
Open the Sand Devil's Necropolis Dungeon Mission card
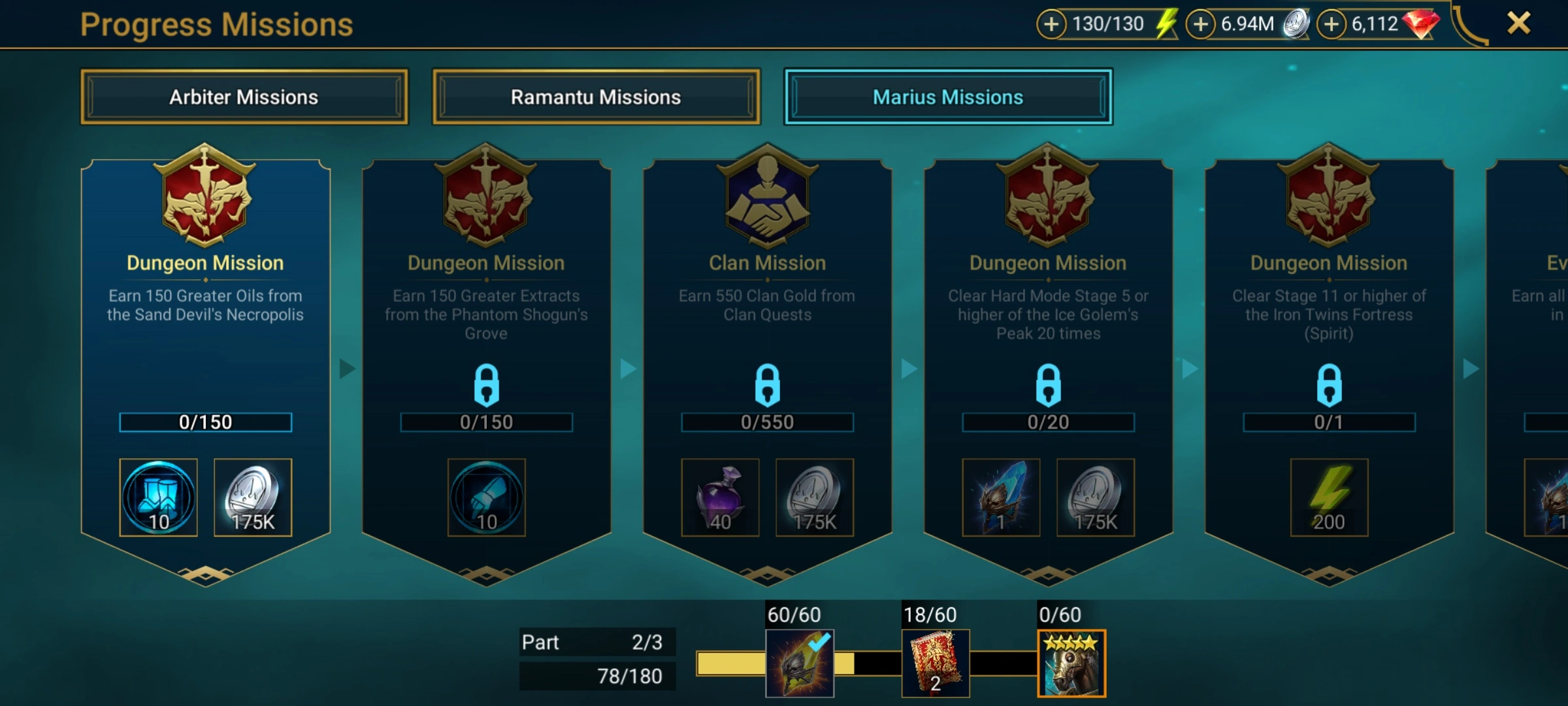tap(205, 366)
